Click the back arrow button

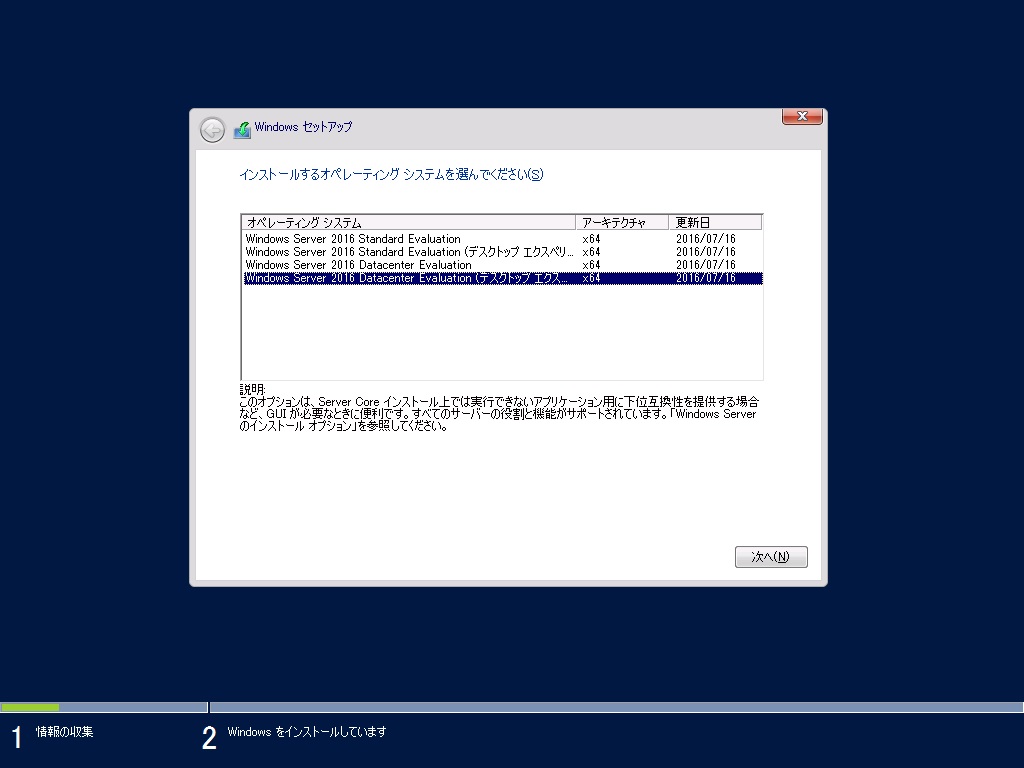[212, 130]
